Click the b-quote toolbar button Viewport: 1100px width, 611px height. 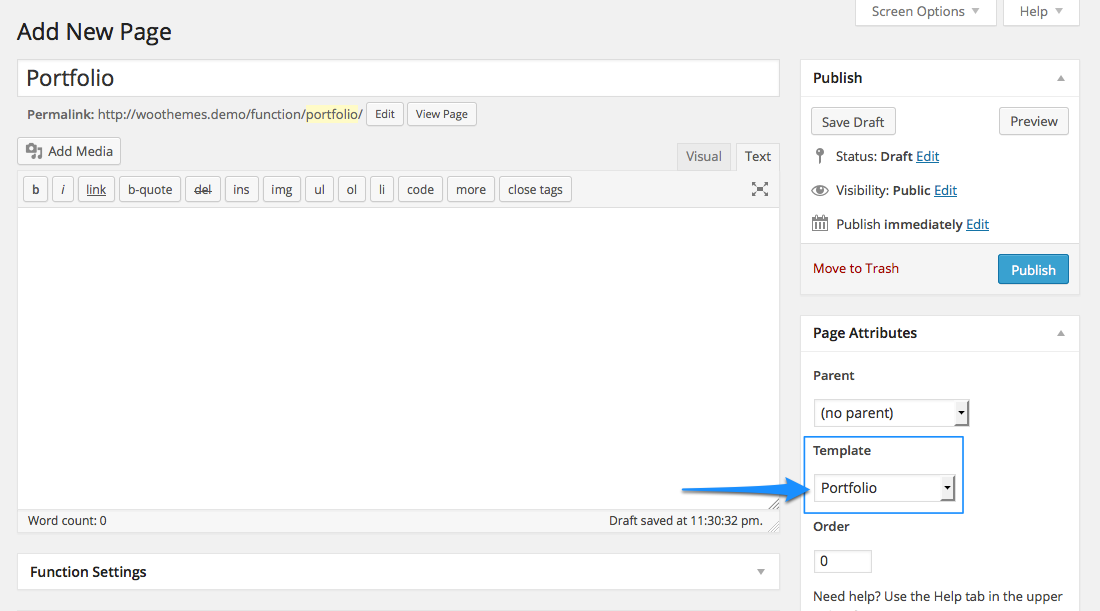click(x=150, y=189)
